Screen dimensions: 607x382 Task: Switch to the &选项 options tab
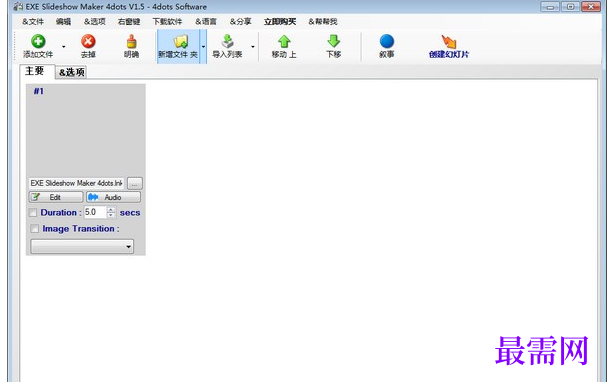click(72, 72)
